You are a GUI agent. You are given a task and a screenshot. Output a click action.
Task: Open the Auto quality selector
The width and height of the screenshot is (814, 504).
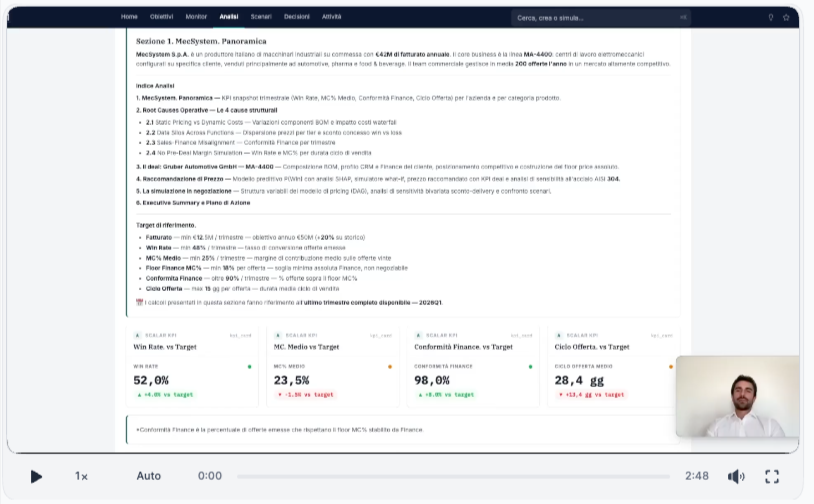[148, 476]
